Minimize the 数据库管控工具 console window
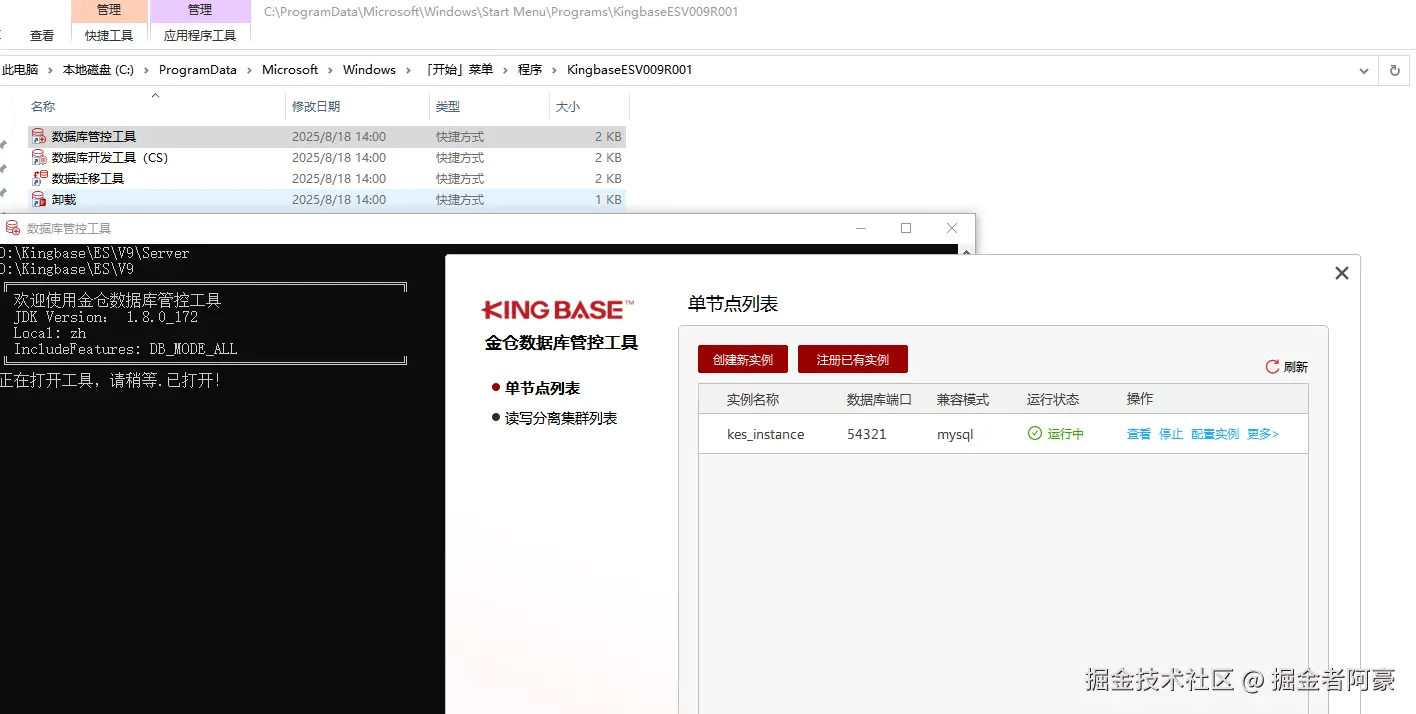The height and width of the screenshot is (714, 1416). tap(861, 228)
